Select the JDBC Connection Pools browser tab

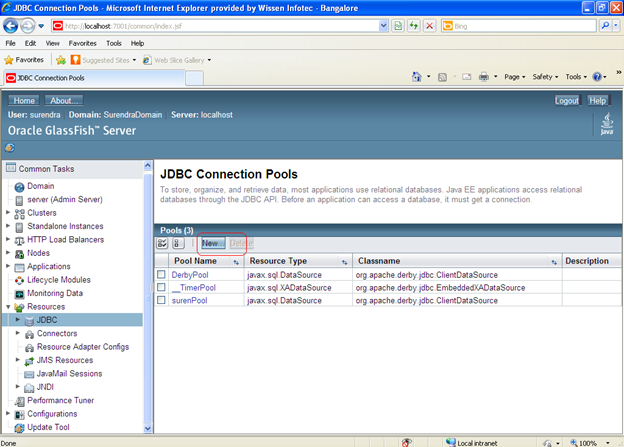tap(95, 78)
